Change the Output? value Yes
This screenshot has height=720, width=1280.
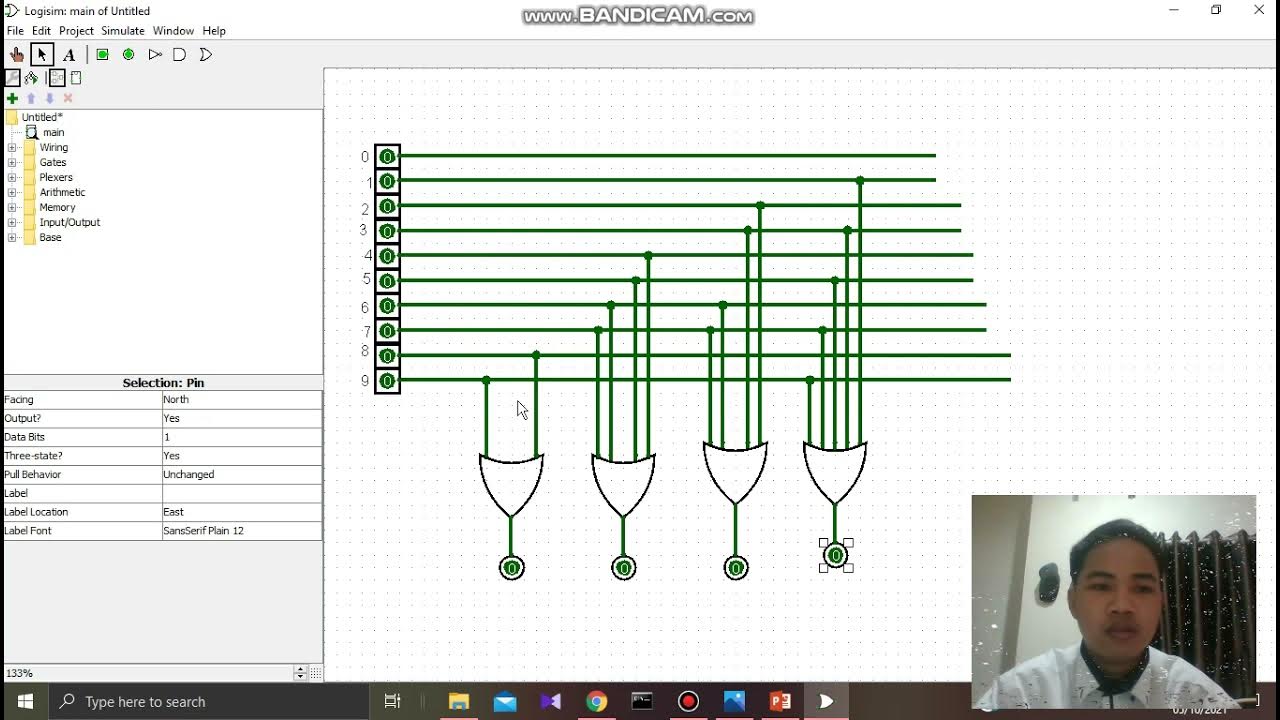(242, 418)
